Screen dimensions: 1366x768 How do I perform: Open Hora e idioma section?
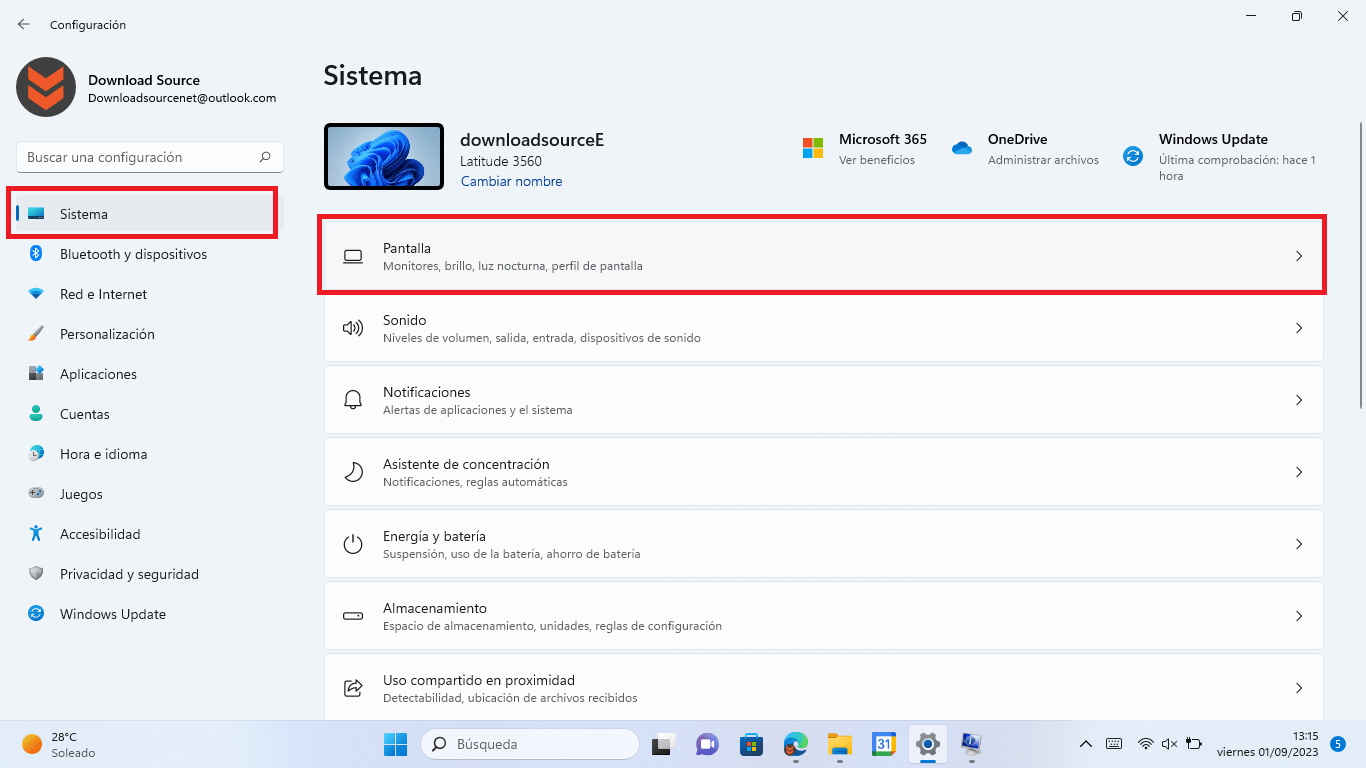point(150,454)
